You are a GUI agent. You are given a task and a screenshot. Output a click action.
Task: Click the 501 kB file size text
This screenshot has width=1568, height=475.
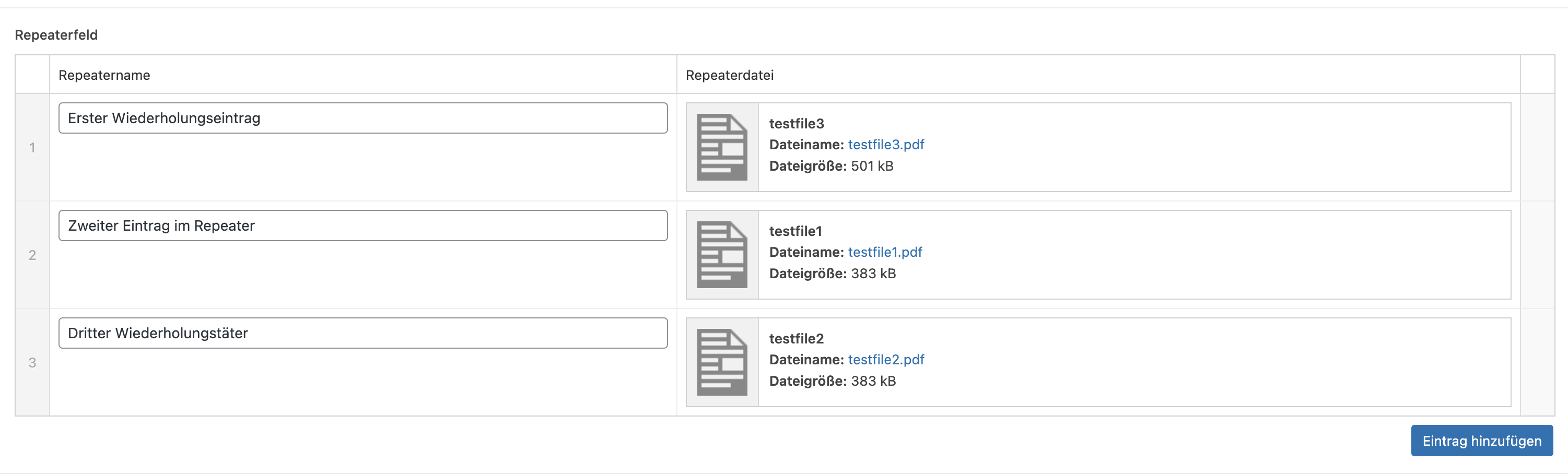click(872, 166)
